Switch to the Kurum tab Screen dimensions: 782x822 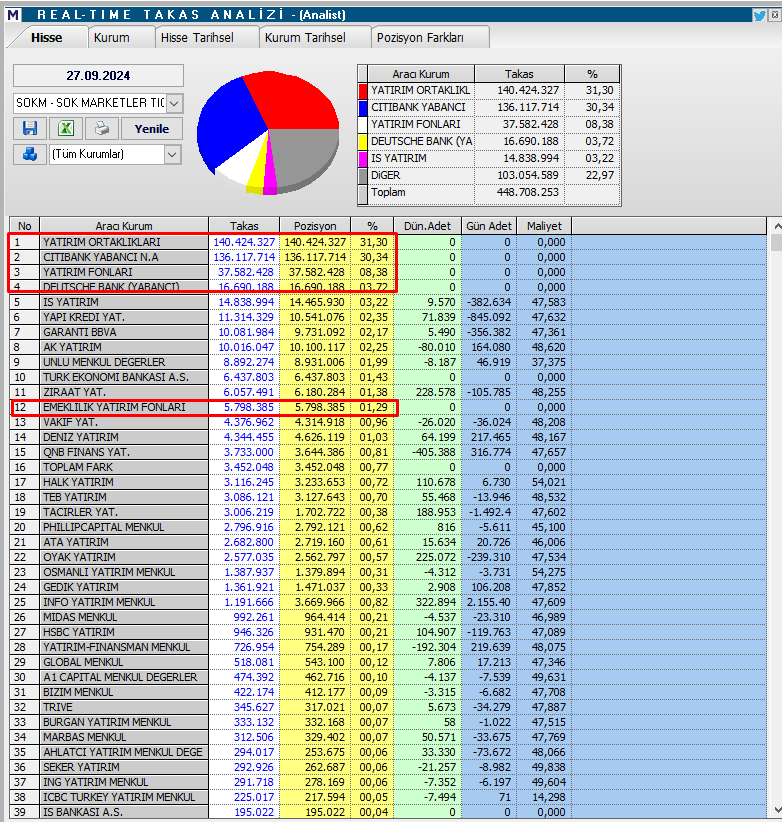click(112, 38)
